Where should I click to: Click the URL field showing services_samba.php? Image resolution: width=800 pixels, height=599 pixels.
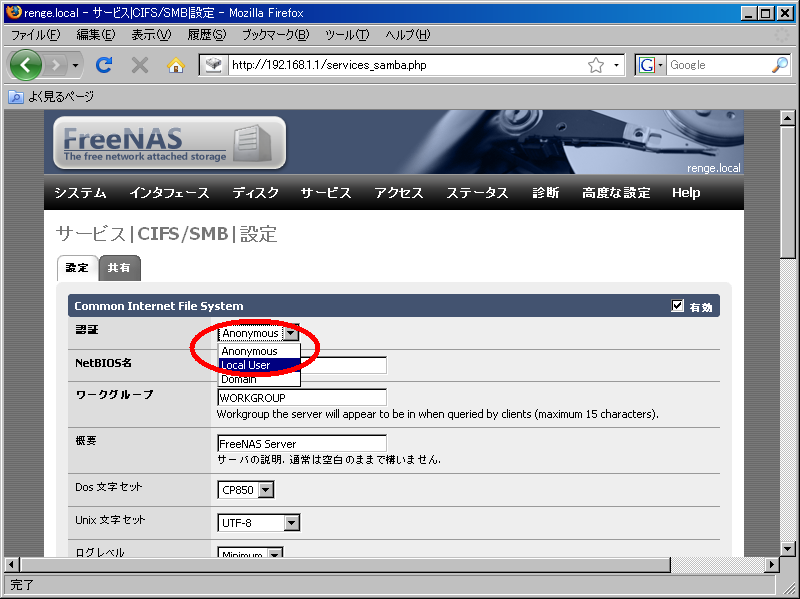tap(407, 65)
